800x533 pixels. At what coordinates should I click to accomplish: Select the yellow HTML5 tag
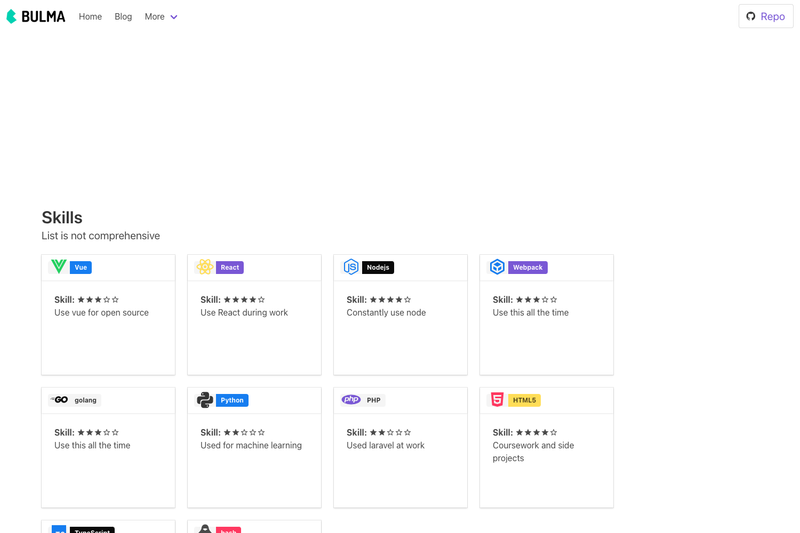coord(524,400)
